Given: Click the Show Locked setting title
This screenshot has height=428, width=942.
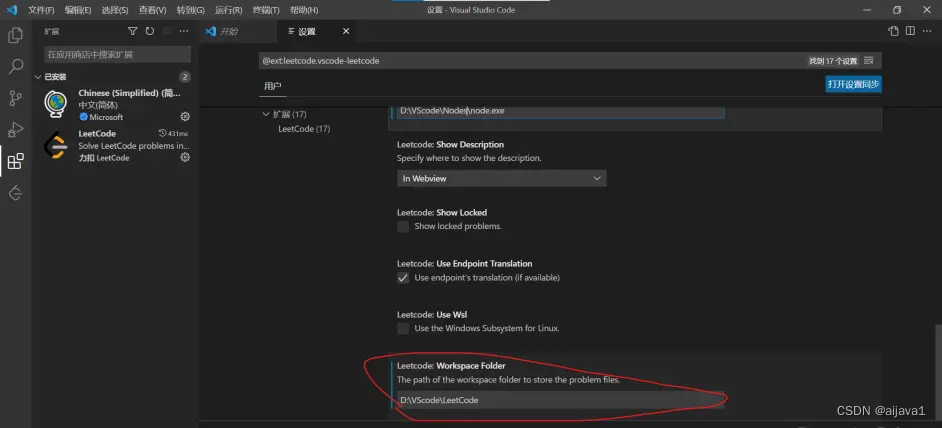Looking at the screenshot, I should click(x=442, y=213).
